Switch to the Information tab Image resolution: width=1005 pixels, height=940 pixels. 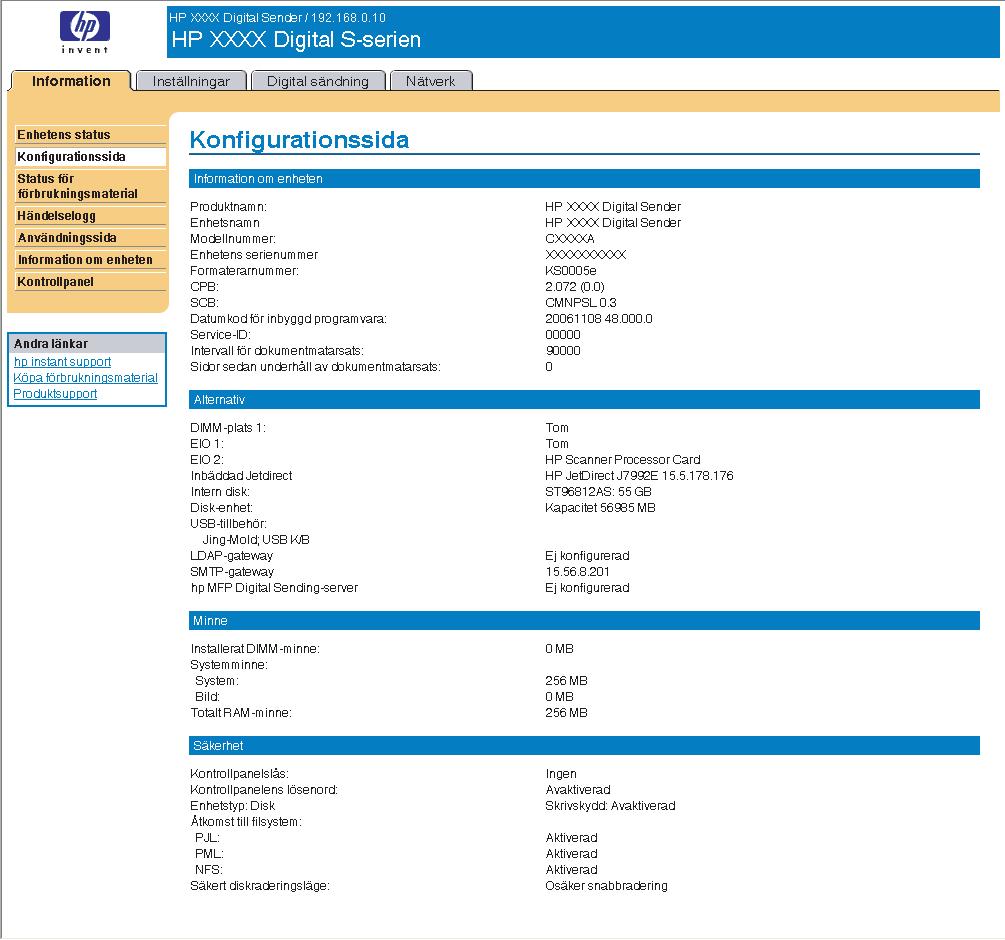tap(71, 81)
